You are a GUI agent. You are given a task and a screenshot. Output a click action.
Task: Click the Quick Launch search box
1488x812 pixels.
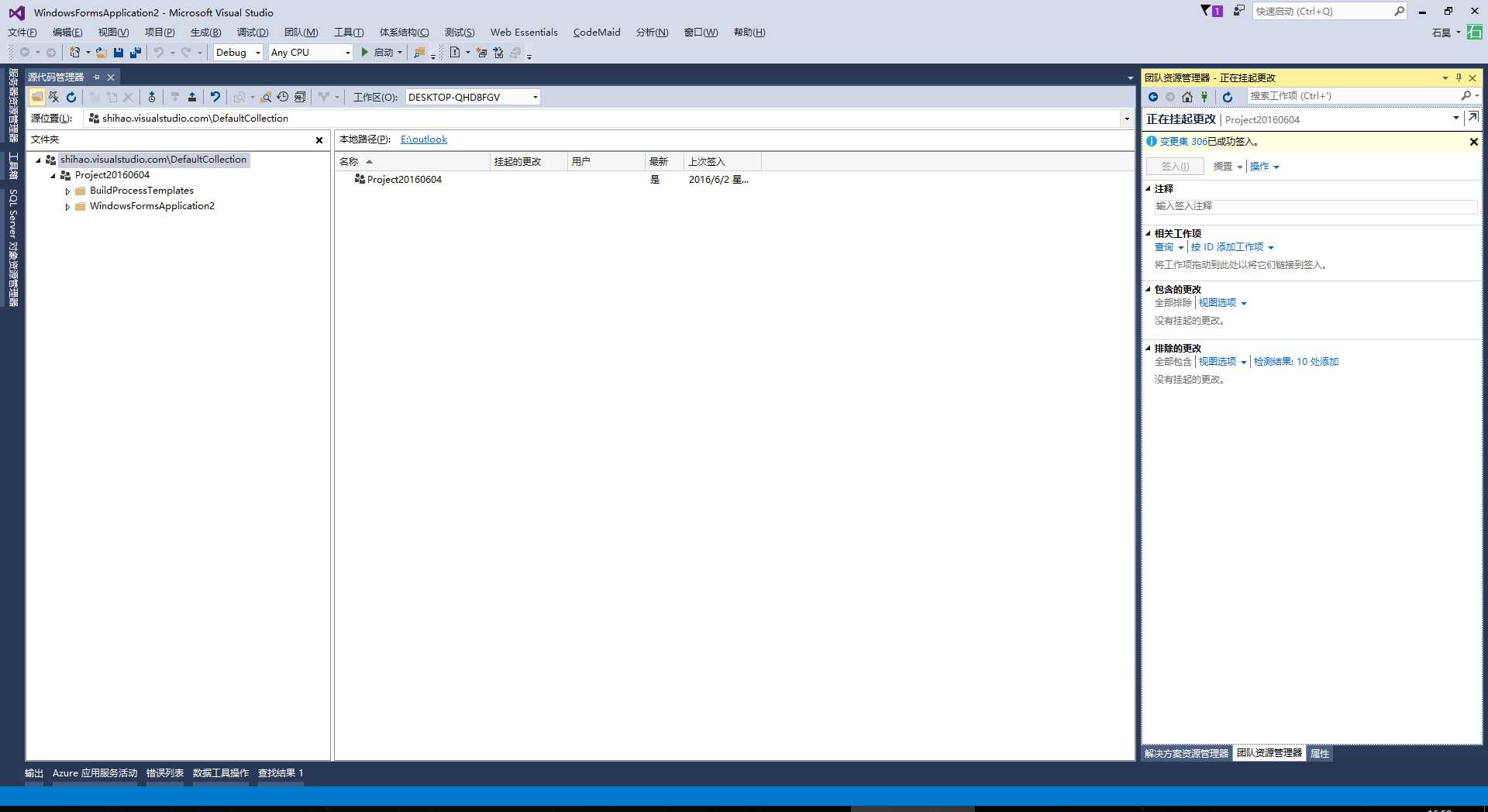(x=1329, y=11)
